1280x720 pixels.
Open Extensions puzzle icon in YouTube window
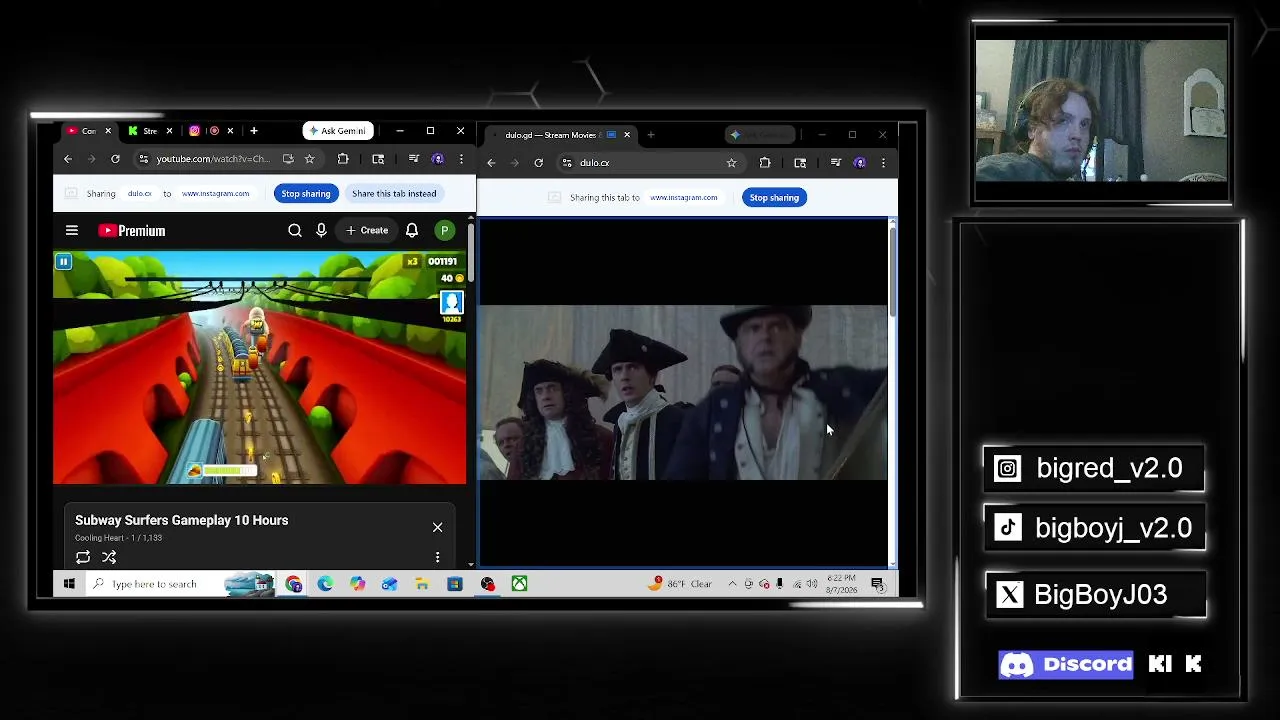(x=343, y=159)
